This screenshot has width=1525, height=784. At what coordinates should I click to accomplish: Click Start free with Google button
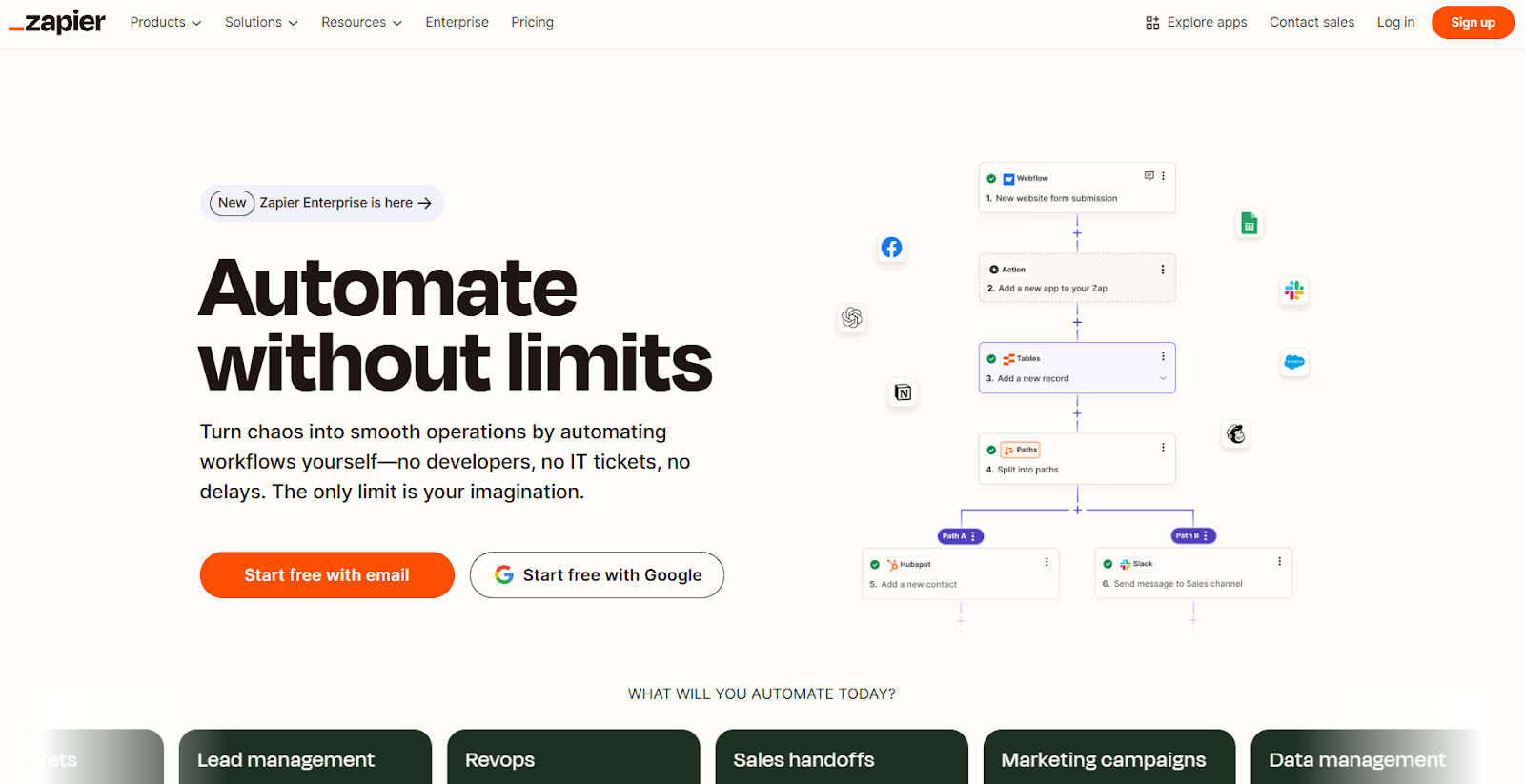pyautogui.click(x=597, y=575)
